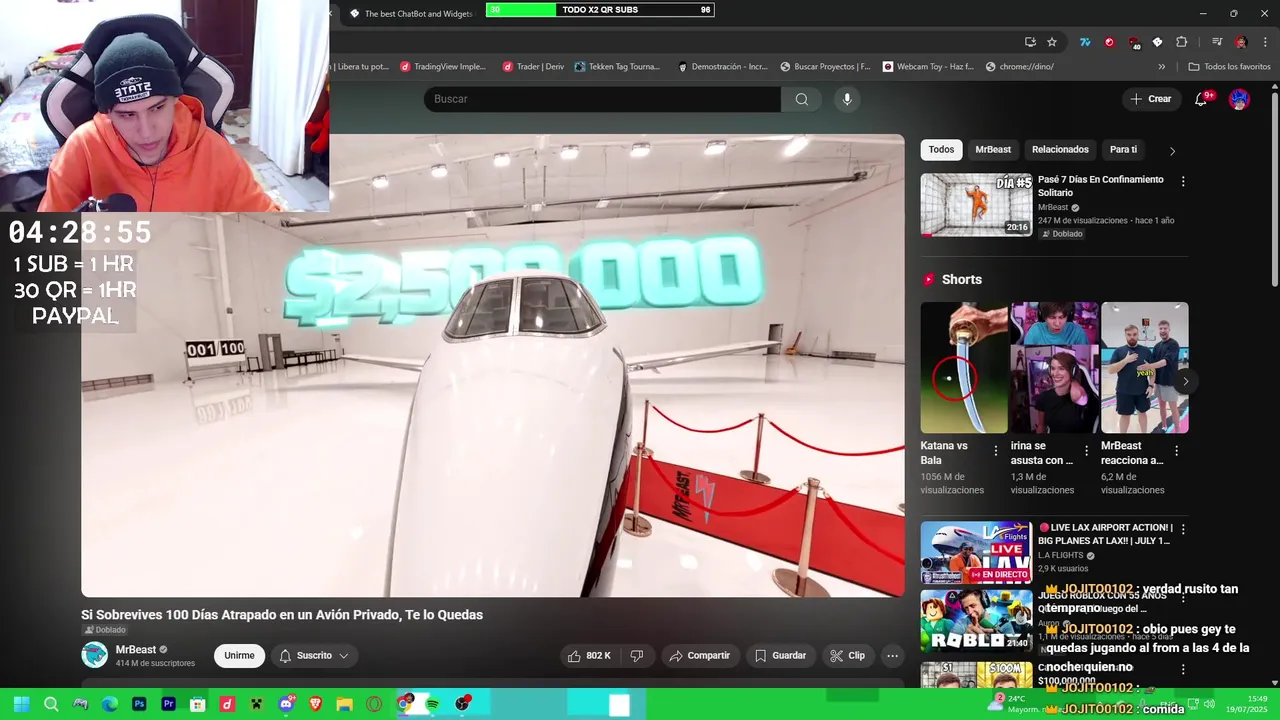Open the Buscar Proyectos bookmark
This screenshot has height=720, width=1280.
tap(825, 67)
